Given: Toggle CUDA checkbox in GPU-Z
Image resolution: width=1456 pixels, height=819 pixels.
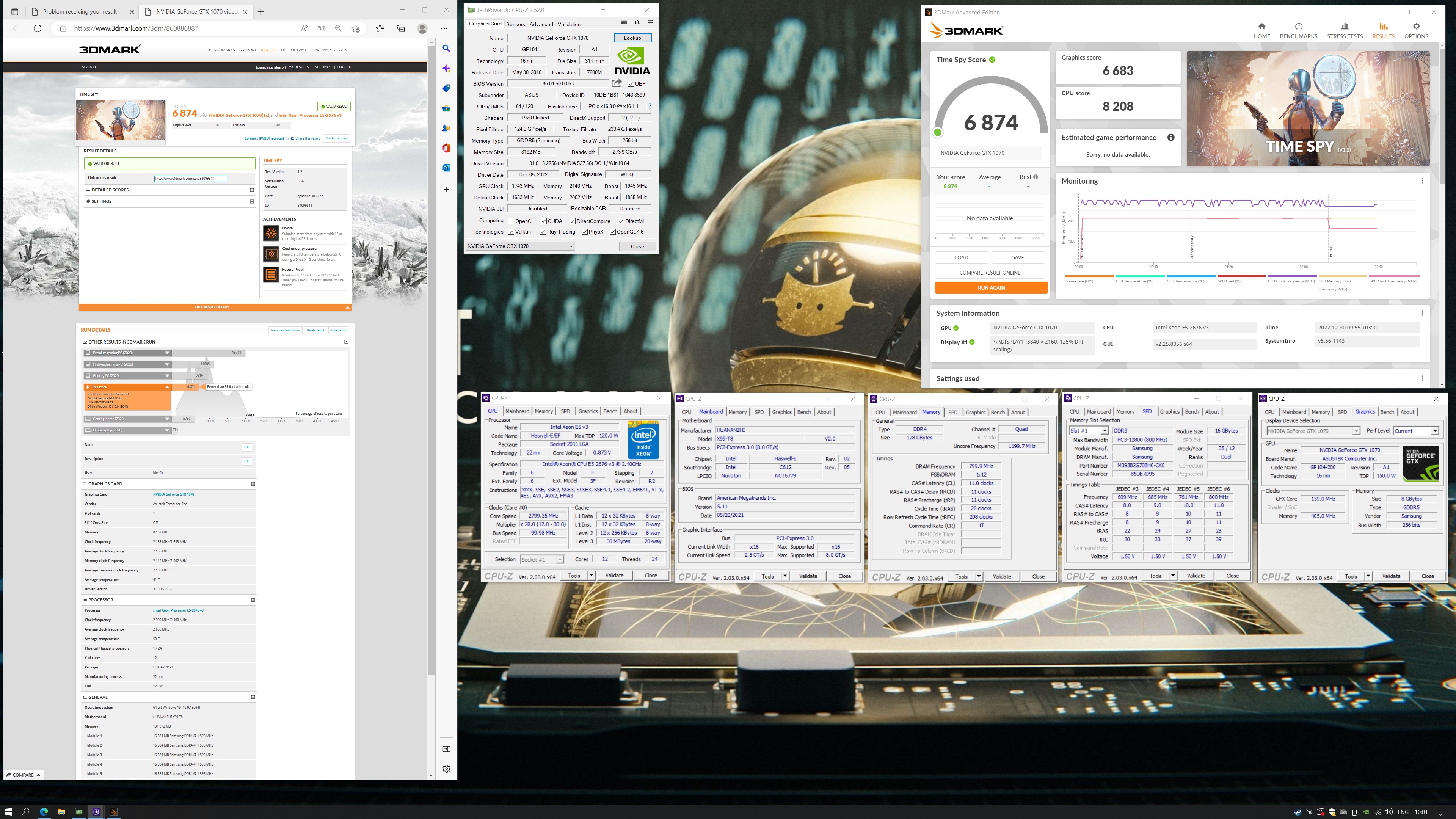Looking at the screenshot, I should coord(543,221).
